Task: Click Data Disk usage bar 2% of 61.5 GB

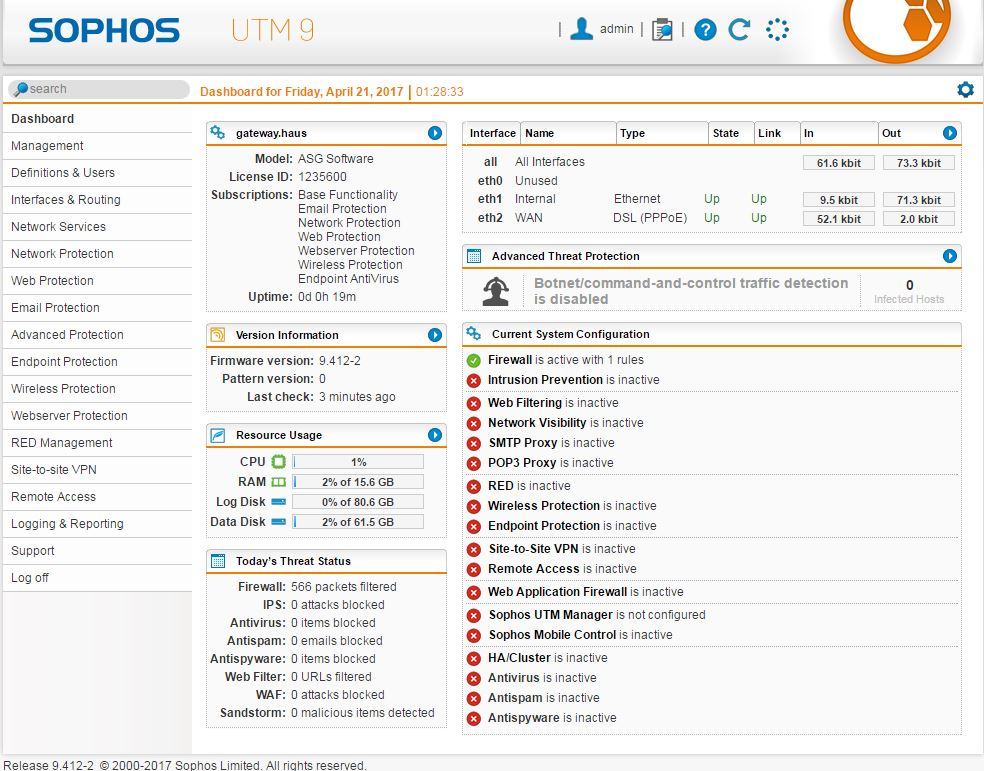Action: (x=358, y=521)
